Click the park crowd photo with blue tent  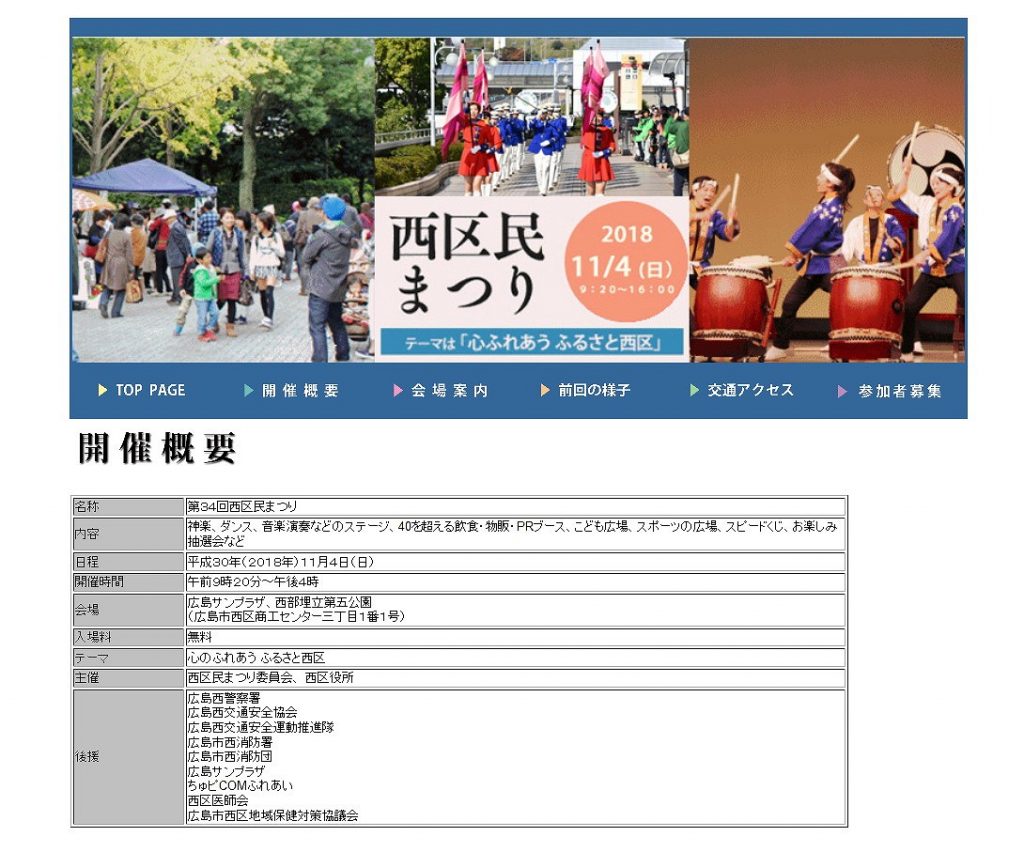pos(222,200)
